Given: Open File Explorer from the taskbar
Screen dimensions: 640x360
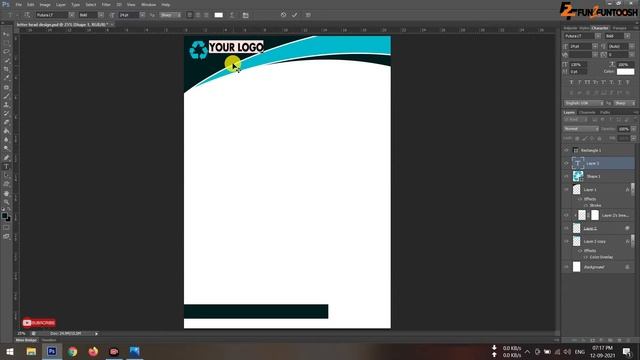Looking at the screenshot, I should point(31,351).
